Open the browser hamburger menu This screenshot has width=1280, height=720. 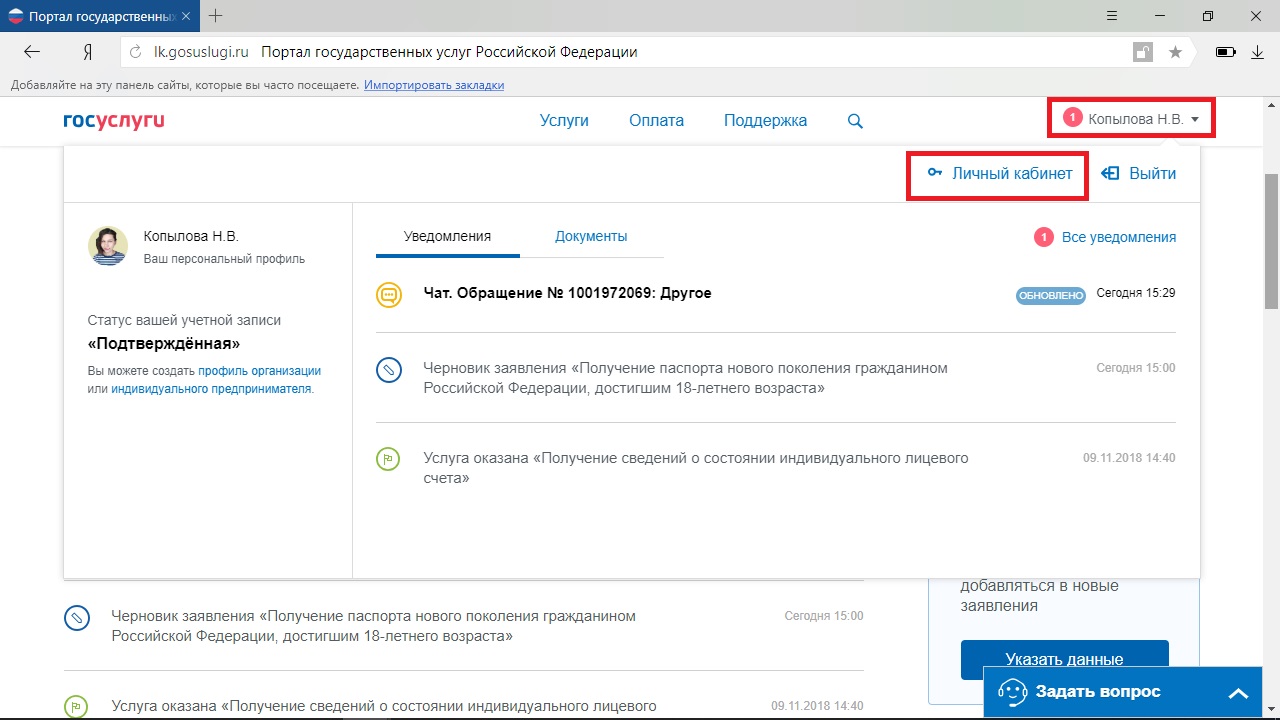coord(1112,16)
